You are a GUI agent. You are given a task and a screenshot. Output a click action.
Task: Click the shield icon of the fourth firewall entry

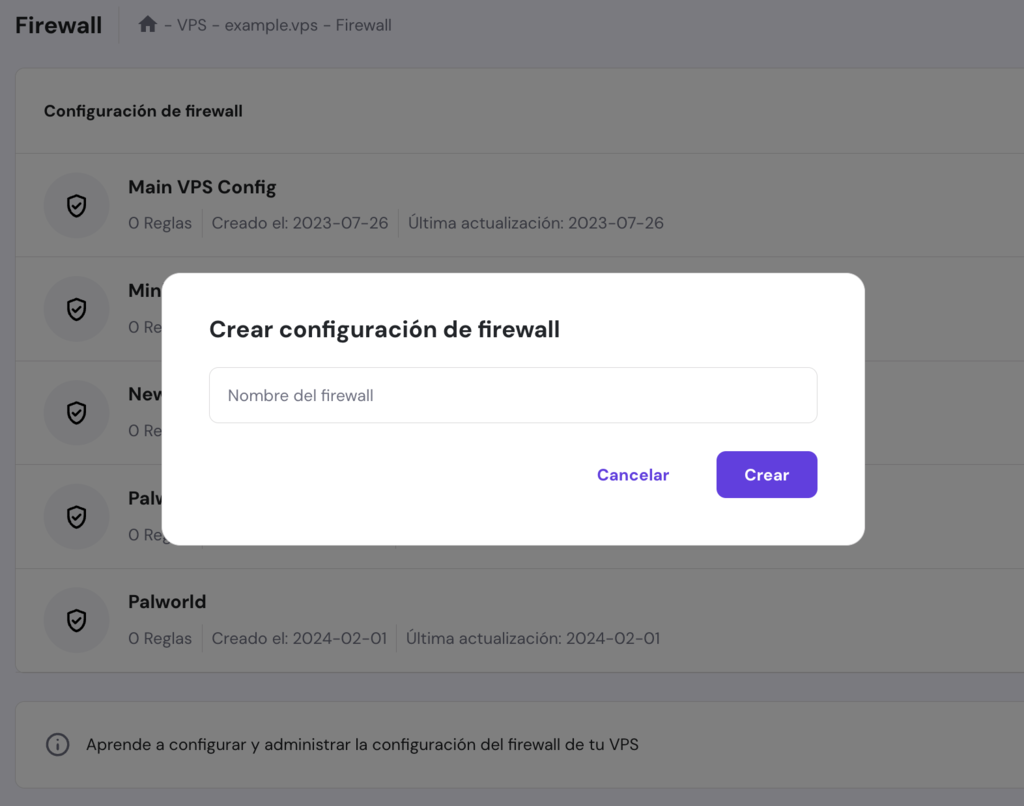click(77, 517)
